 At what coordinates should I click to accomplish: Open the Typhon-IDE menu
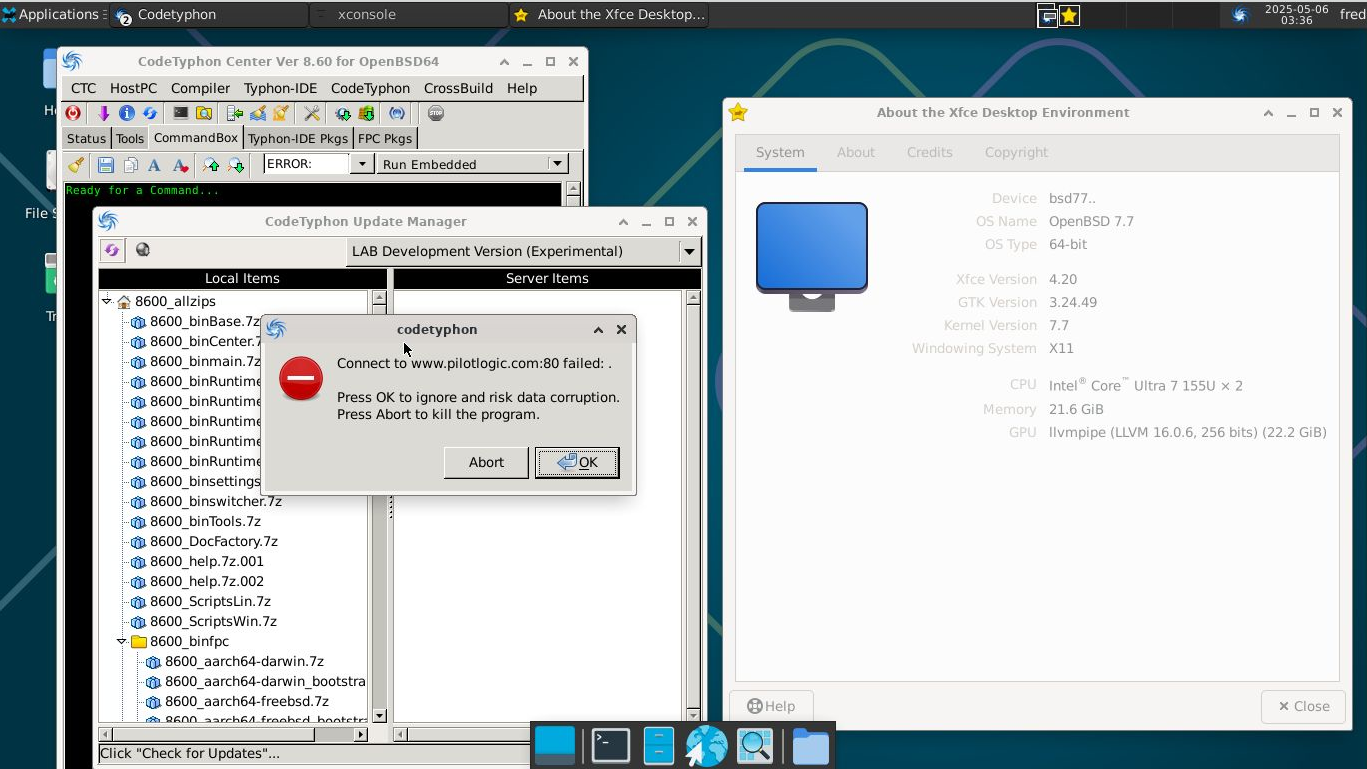pyautogui.click(x=280, y=88)
